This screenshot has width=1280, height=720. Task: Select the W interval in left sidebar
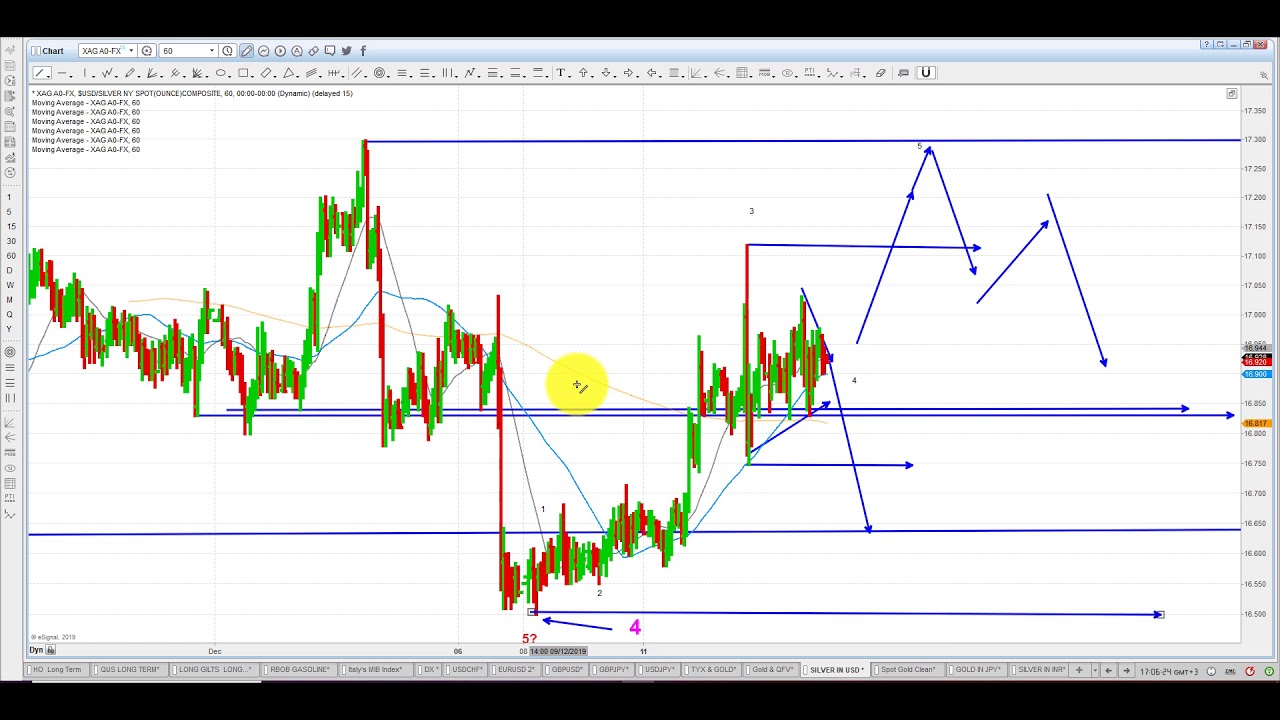pyautogui.click(x=10, y=285)
